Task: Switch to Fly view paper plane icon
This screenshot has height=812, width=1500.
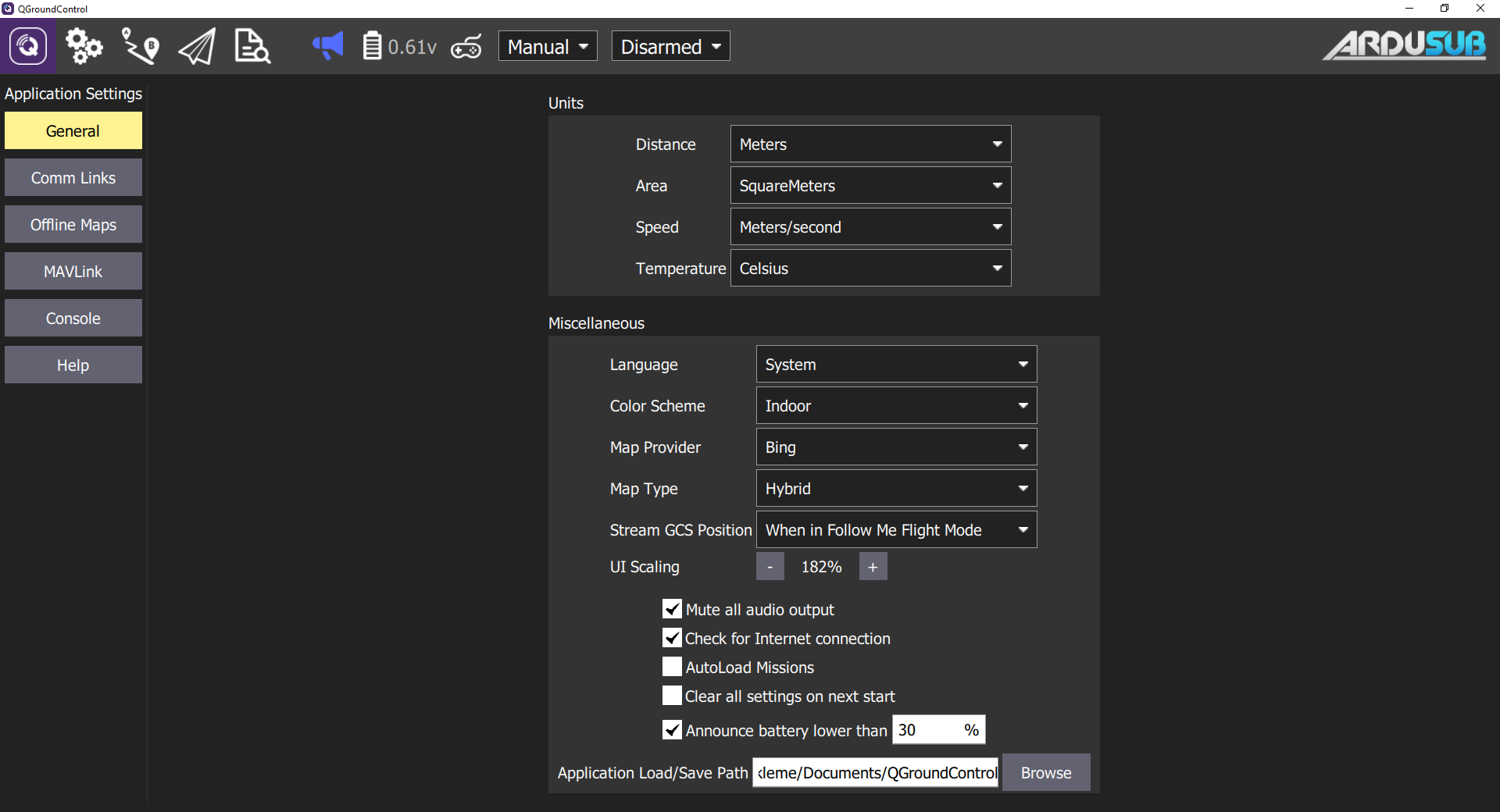Action: tap(197, 46)
